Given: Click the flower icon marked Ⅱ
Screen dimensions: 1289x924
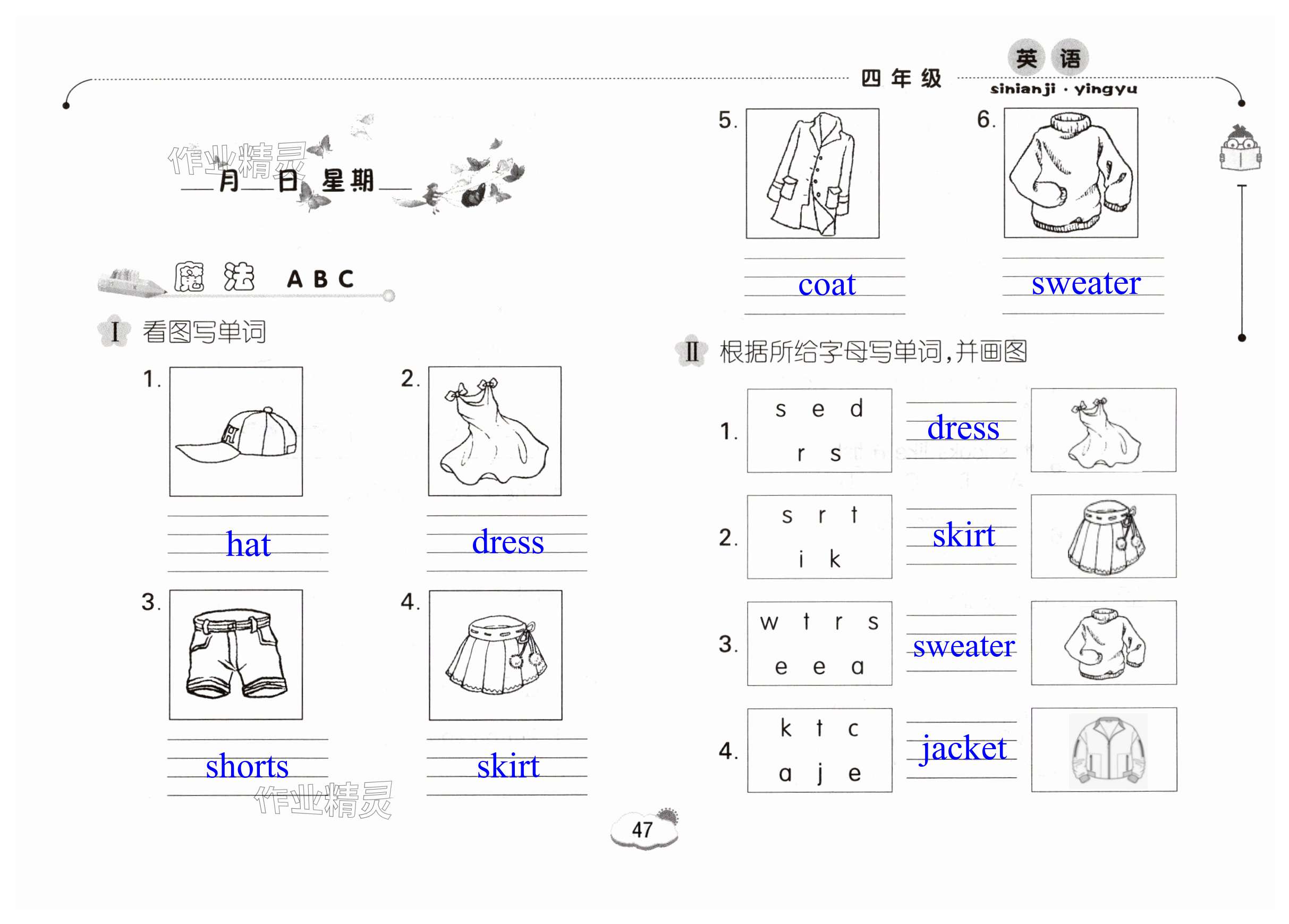Looking at the screenshot, I should (x=691, y=351).
